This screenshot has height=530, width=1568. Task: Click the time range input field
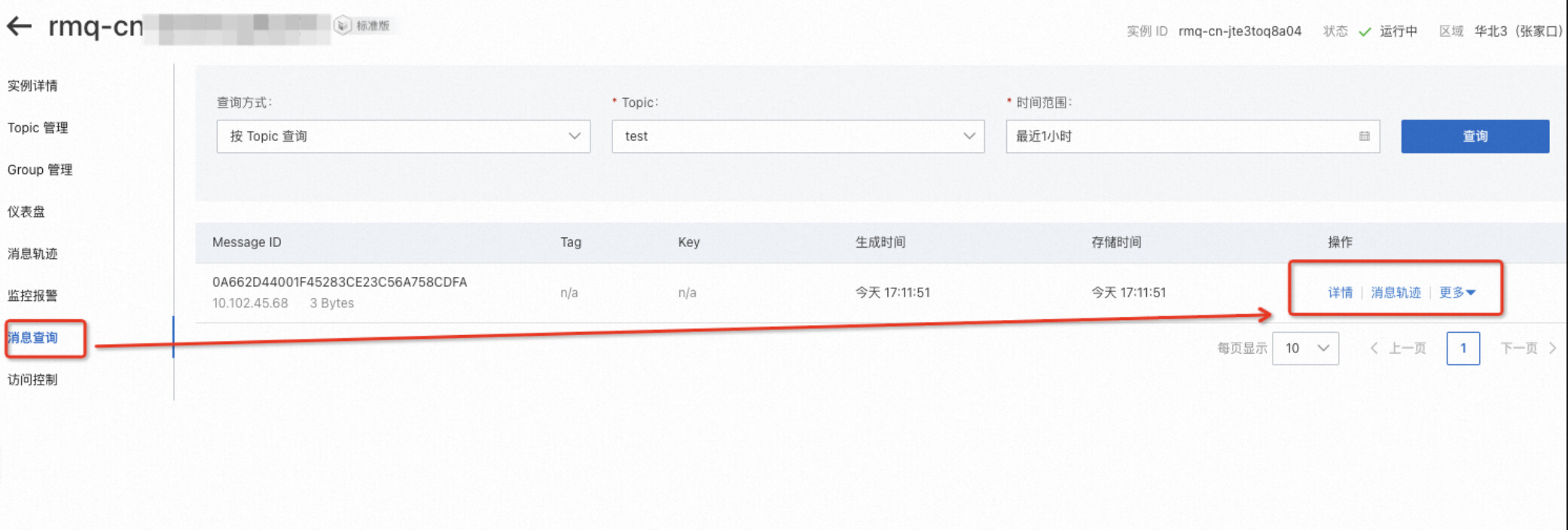tap(1182, 136)
